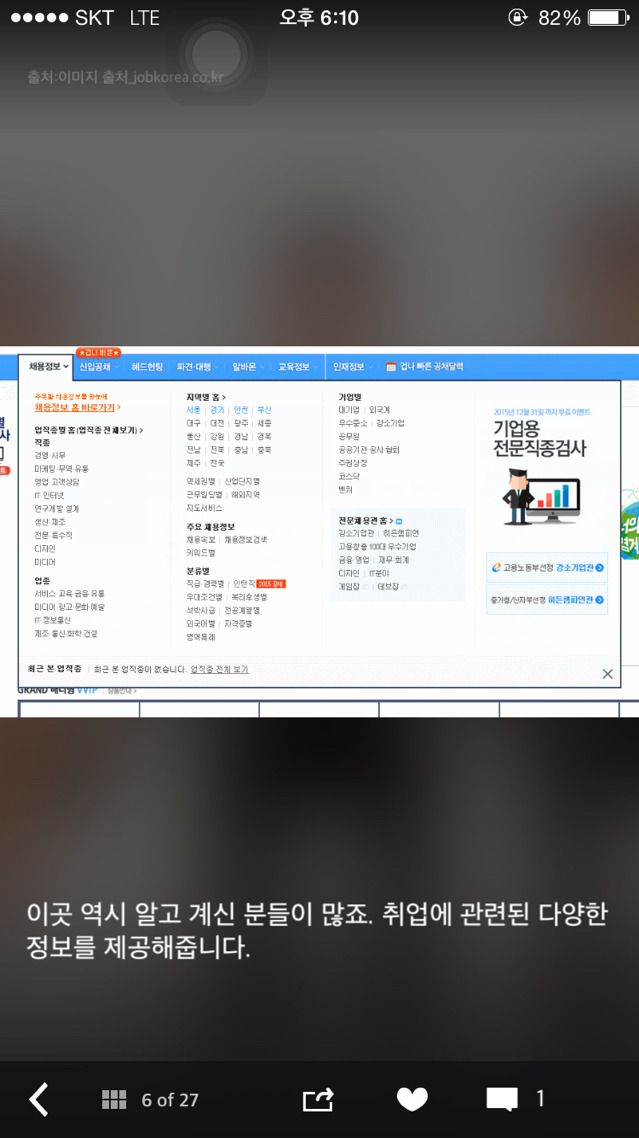Select region 인천
Screen dimensions: 639x1138
pyautogui.click(x=240, y=410)
